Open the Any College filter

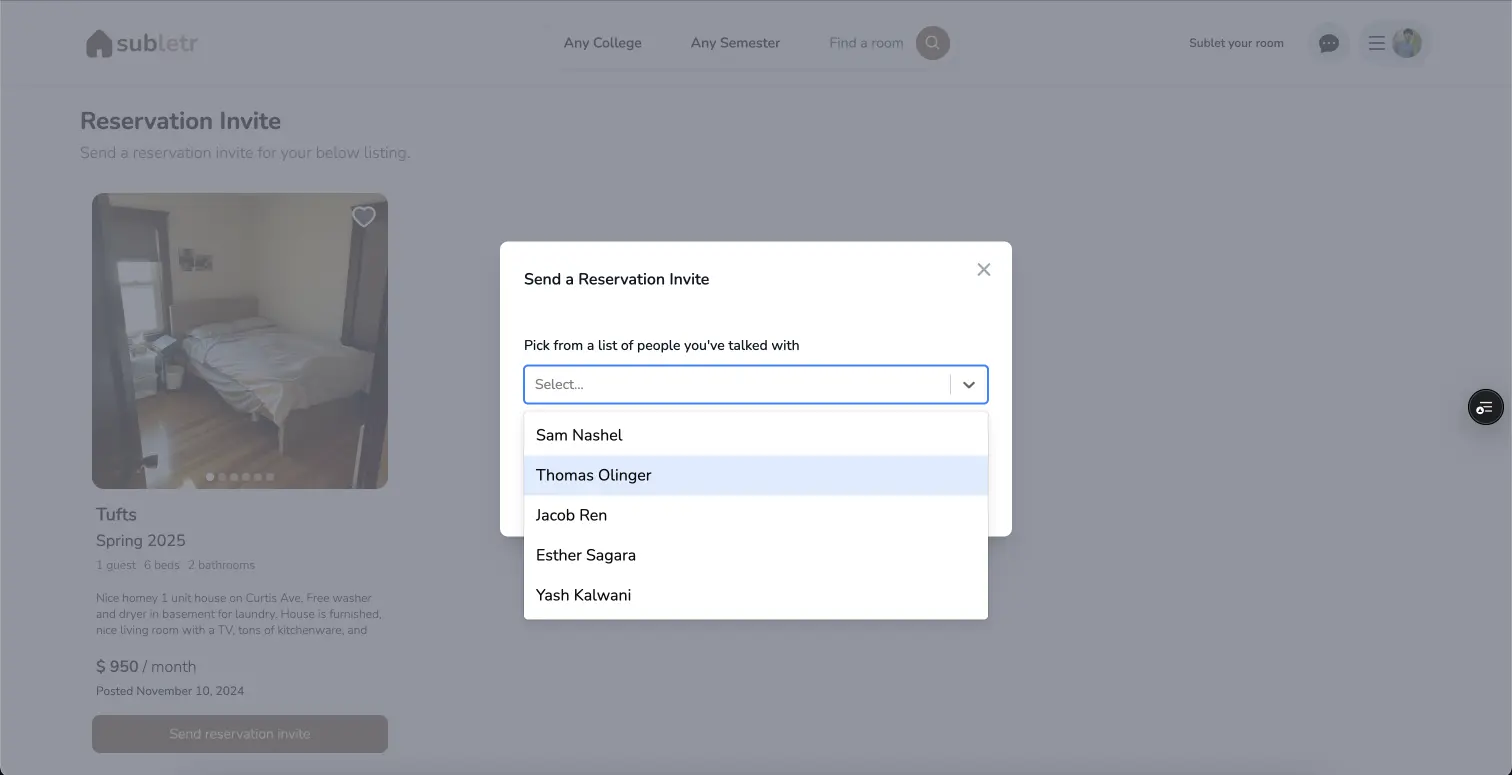pos(603,43)
